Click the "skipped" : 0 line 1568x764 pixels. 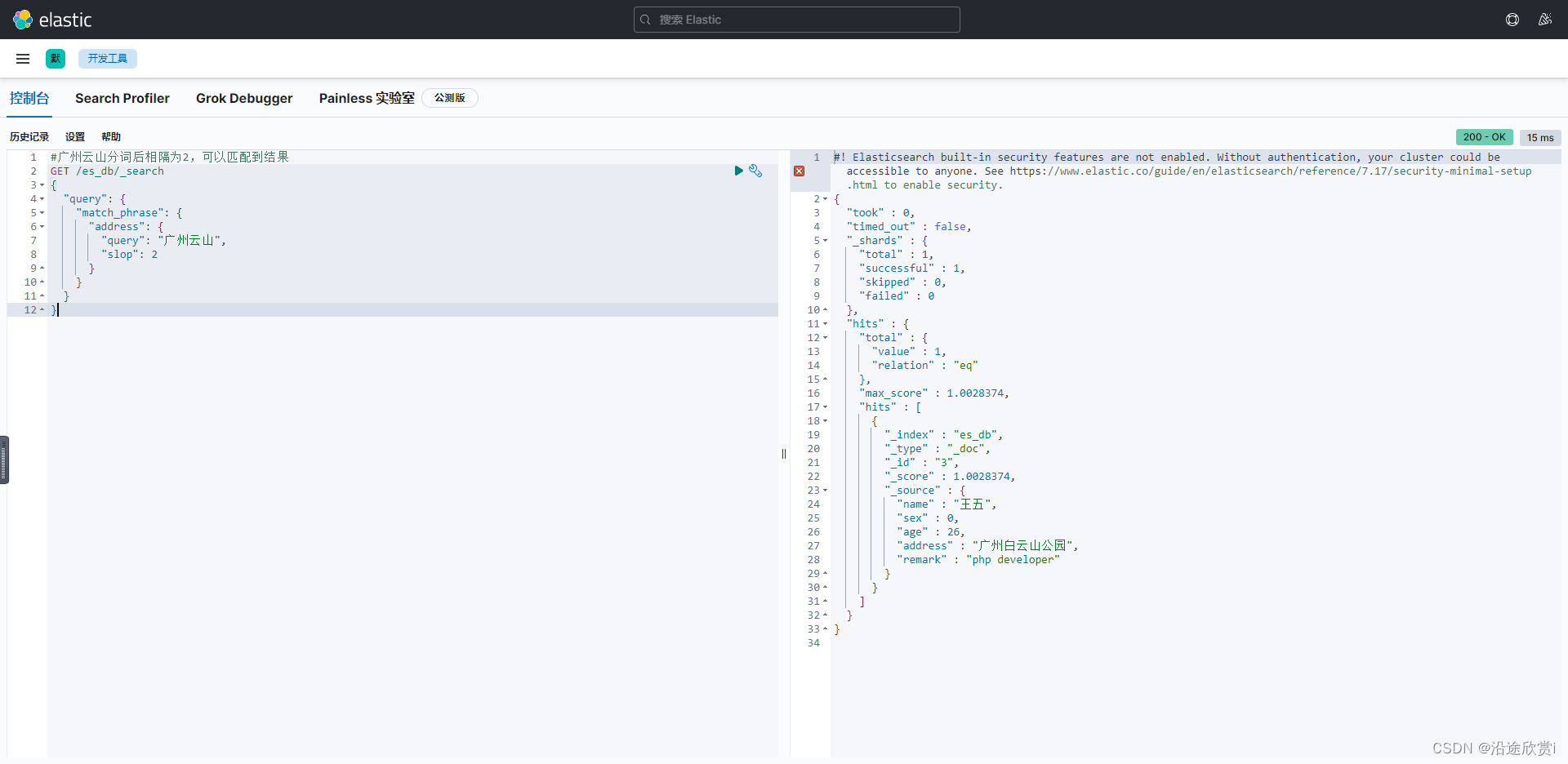tap(902, 282)
